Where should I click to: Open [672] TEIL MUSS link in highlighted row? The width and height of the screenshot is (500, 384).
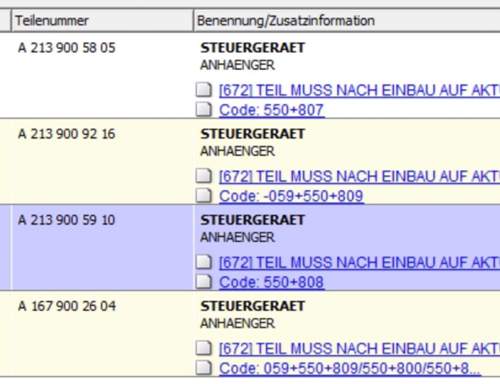359,263
